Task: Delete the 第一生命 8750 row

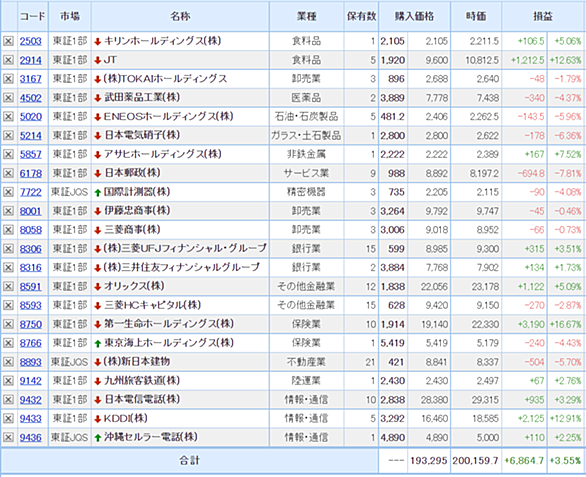Action: click(8, 324)
